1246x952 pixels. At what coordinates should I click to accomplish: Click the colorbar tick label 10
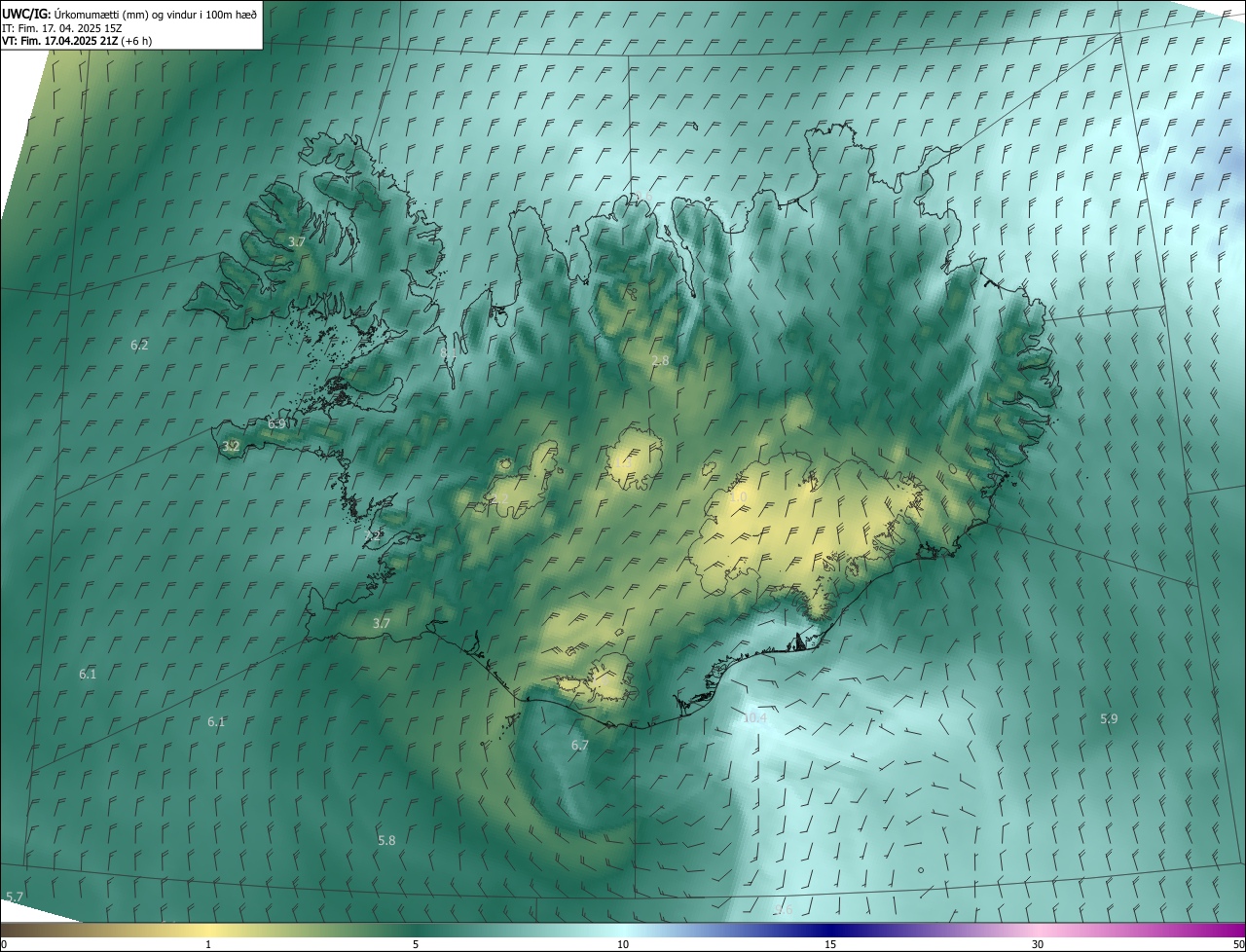tap(623, 944)
